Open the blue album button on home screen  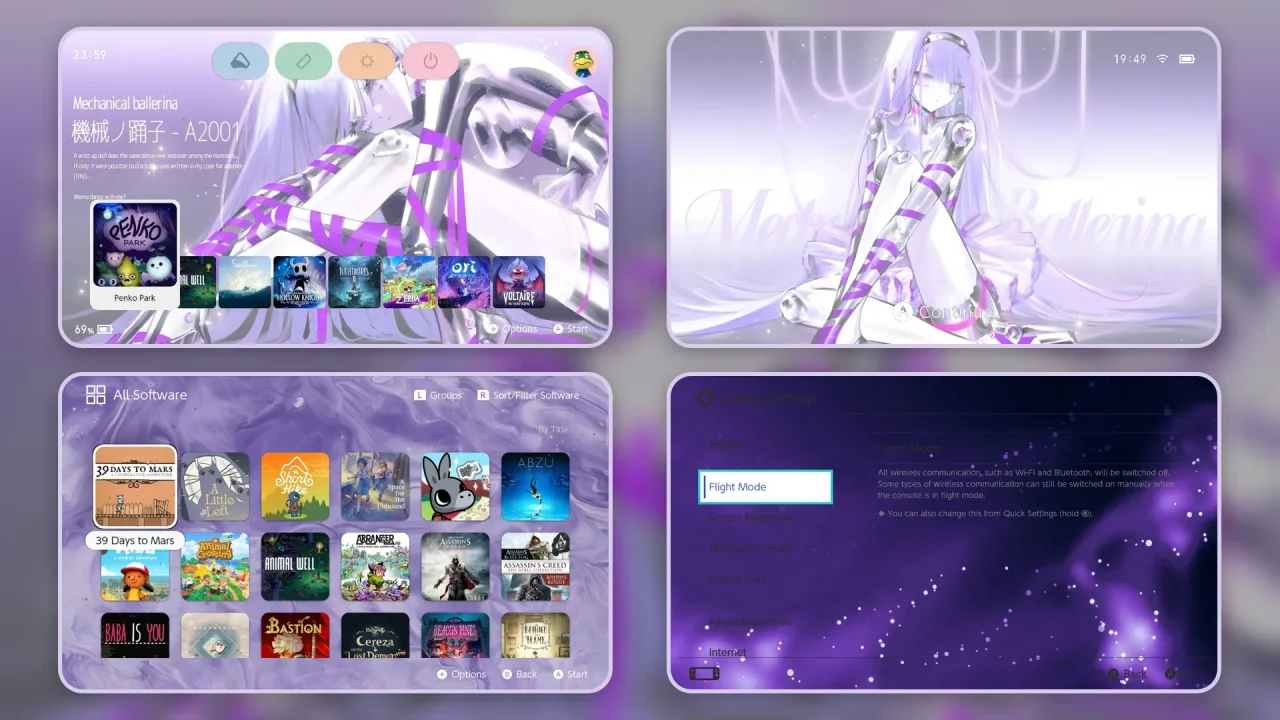(x=240, y=61)
